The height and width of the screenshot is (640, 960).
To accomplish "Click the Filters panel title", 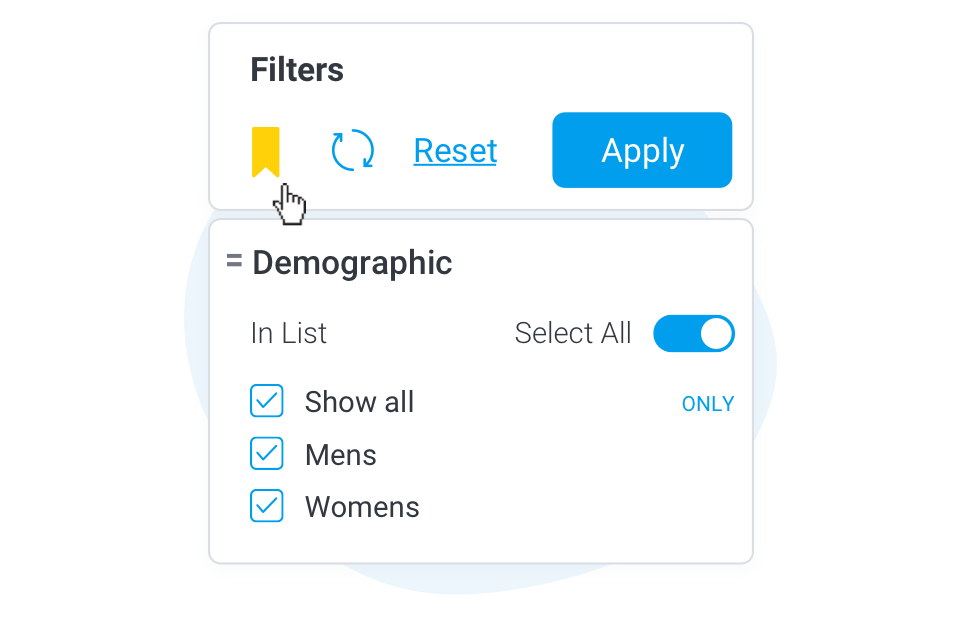I will click(297, 70).
